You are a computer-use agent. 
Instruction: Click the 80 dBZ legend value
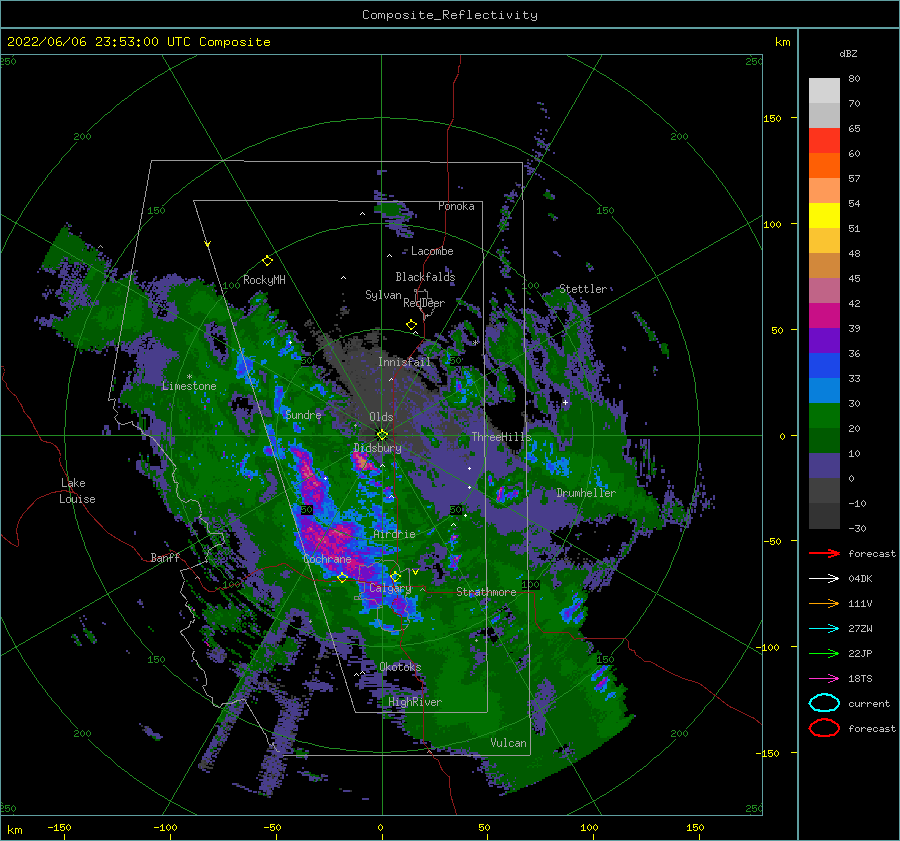(854, 79)
